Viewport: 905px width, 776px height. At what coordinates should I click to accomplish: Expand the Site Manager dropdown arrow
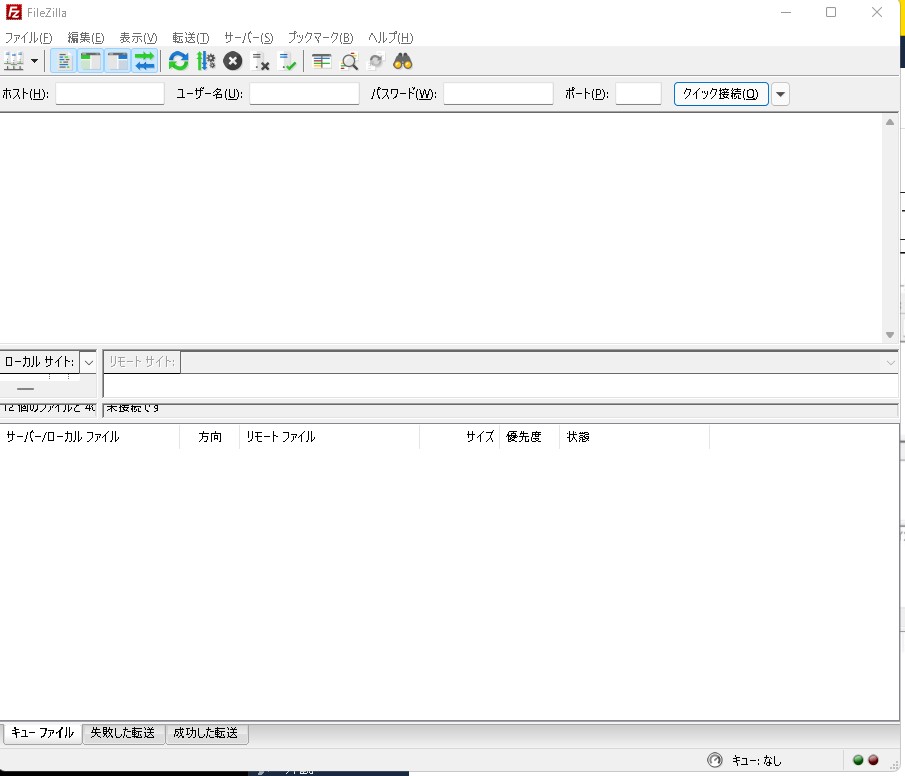tap(35, 61)
